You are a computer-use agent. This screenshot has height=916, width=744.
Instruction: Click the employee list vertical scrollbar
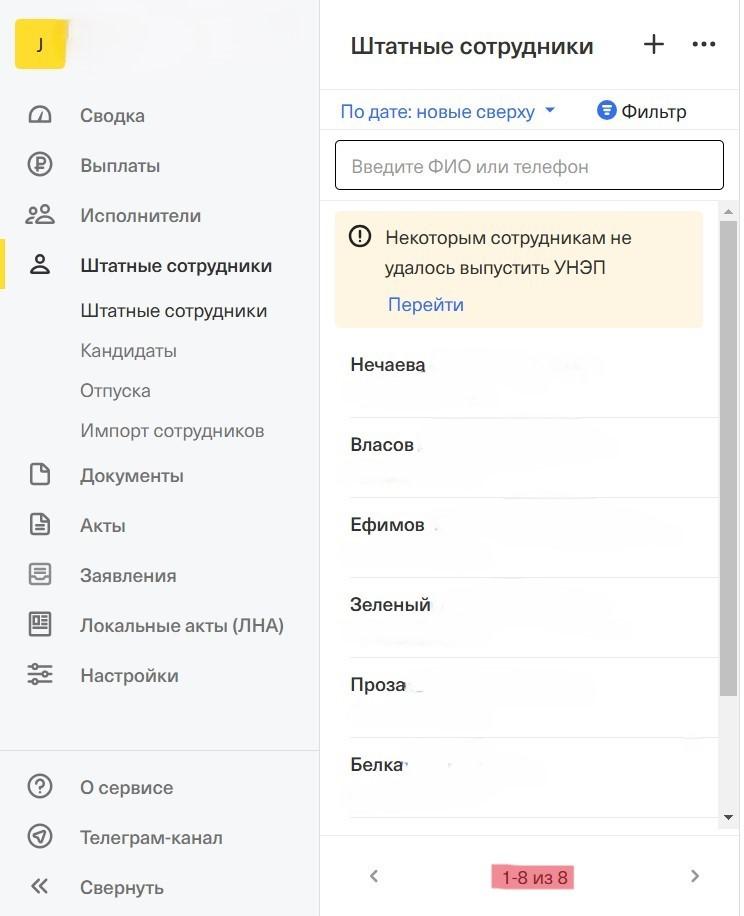[x=728, y=450]
